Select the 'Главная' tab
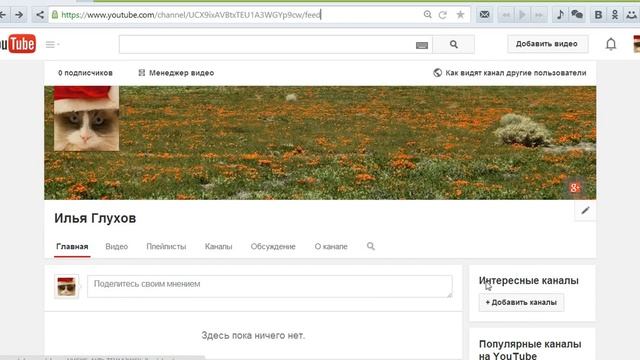 coord(72,247)
